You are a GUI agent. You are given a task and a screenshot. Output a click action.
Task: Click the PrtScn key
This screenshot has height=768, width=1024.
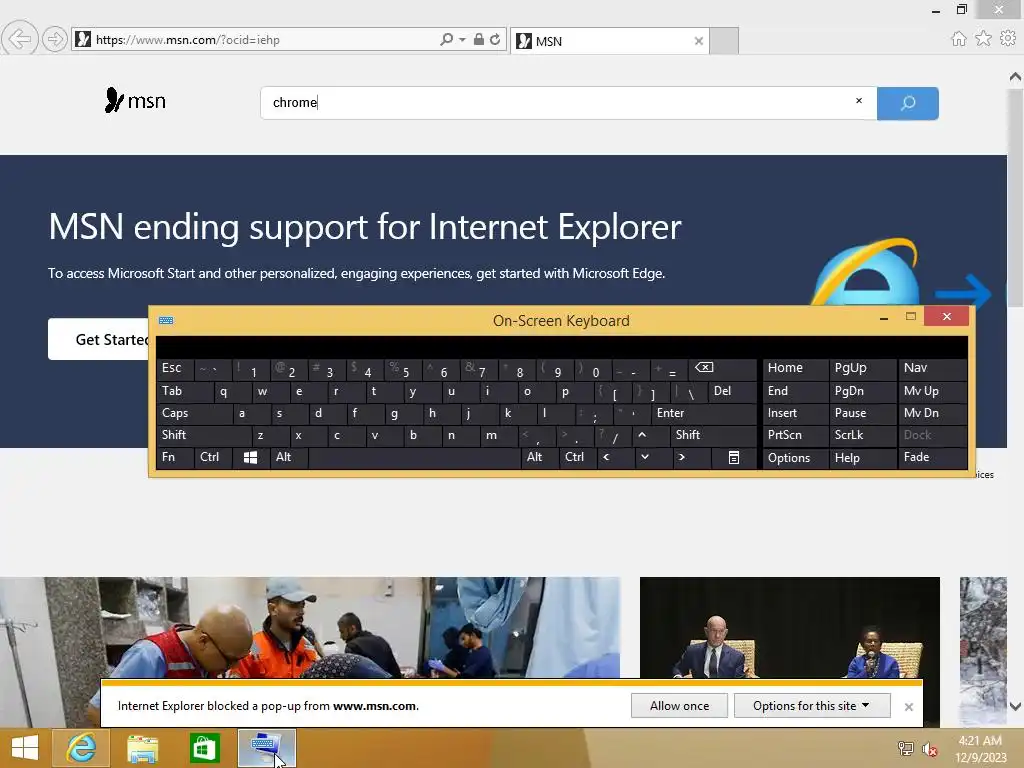pyautogui.click(x=795, y=435)
